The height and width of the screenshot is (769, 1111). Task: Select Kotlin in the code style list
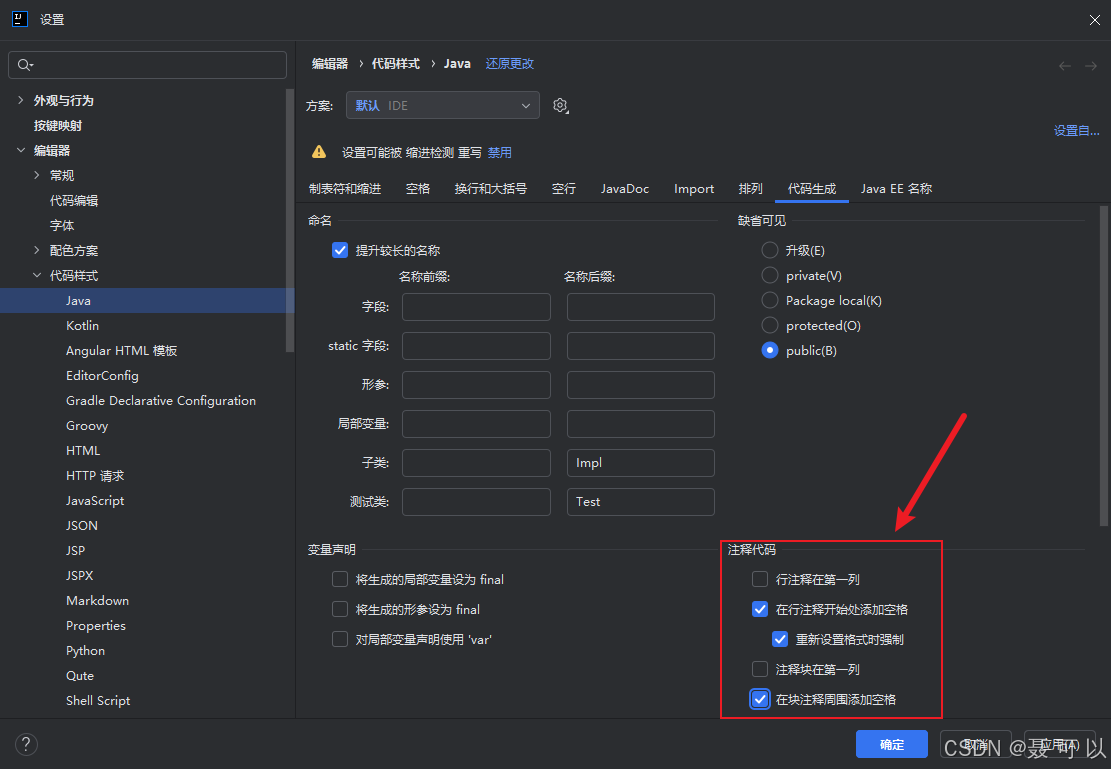click(82, 325)
